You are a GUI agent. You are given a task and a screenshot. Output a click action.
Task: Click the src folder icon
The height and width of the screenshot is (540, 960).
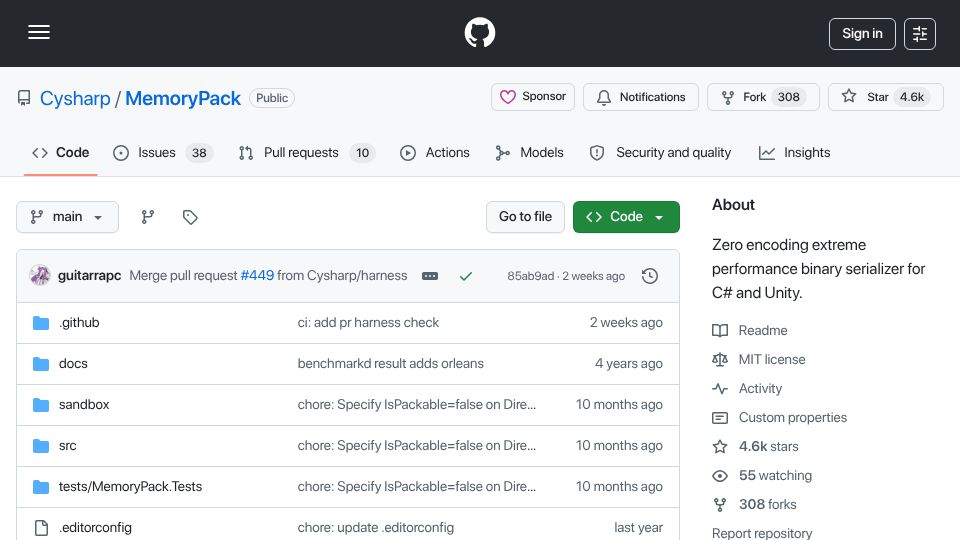click(41, 446)
